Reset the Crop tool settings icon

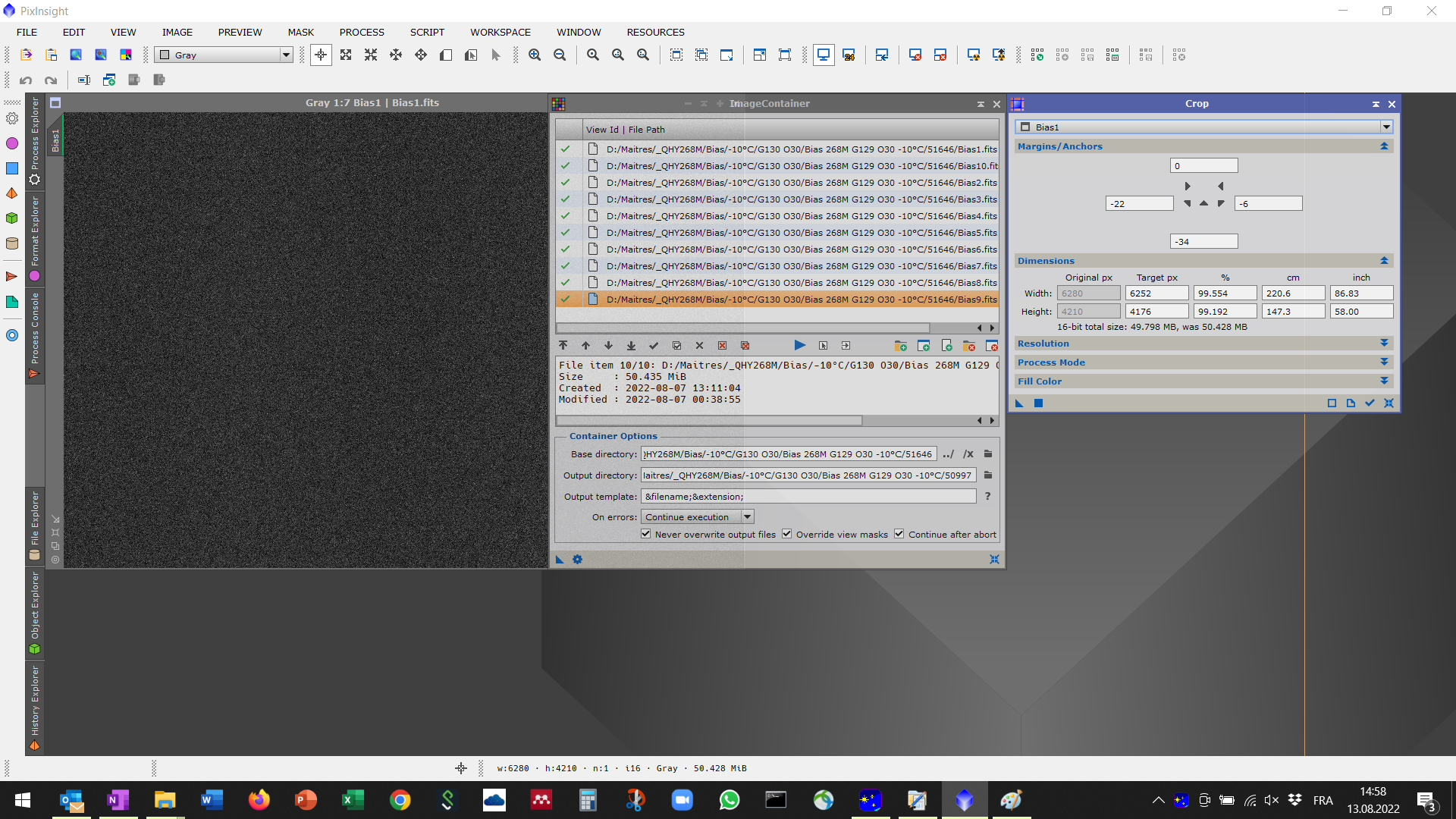1389,403
